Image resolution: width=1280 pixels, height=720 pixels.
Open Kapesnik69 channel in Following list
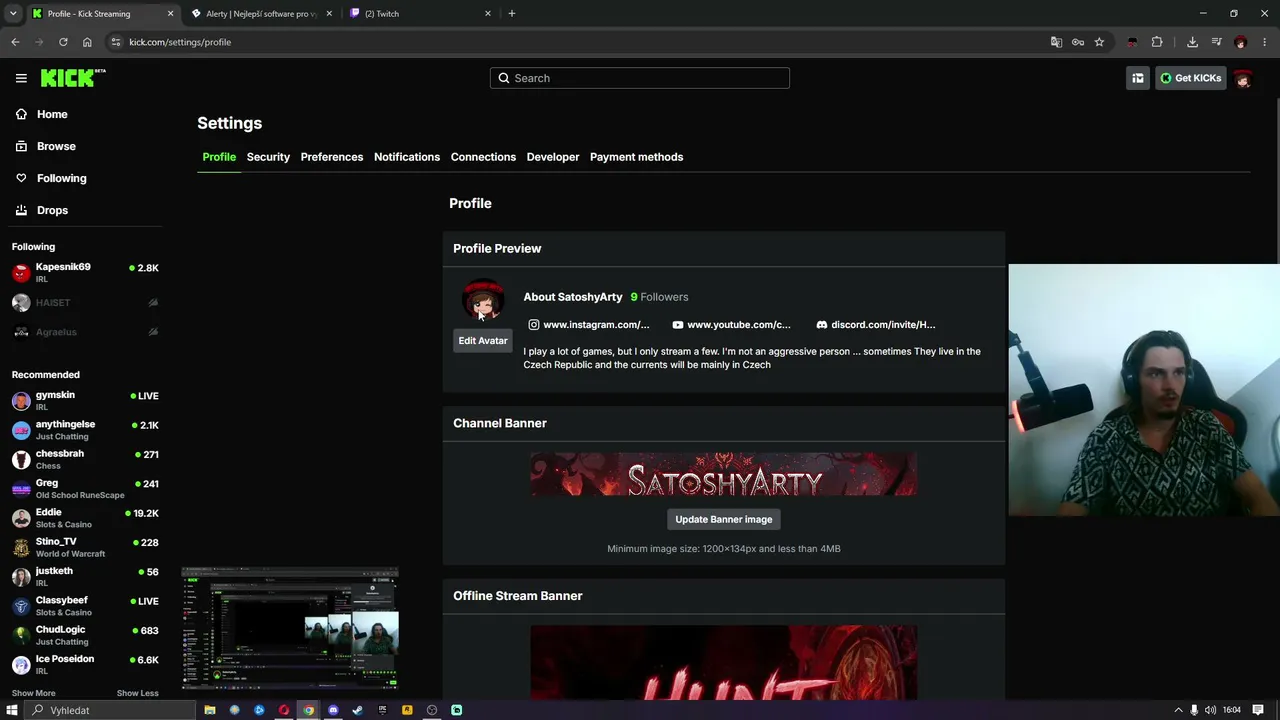[x=85, y=272]
